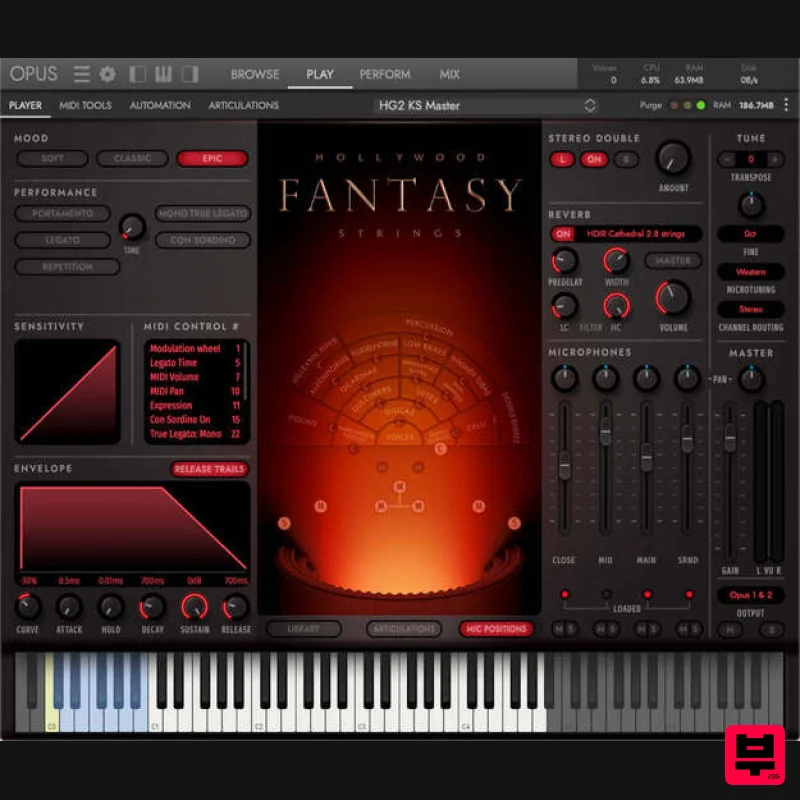Open the fine tune value field
Screen dimensions: 800x800
(751, 234)
